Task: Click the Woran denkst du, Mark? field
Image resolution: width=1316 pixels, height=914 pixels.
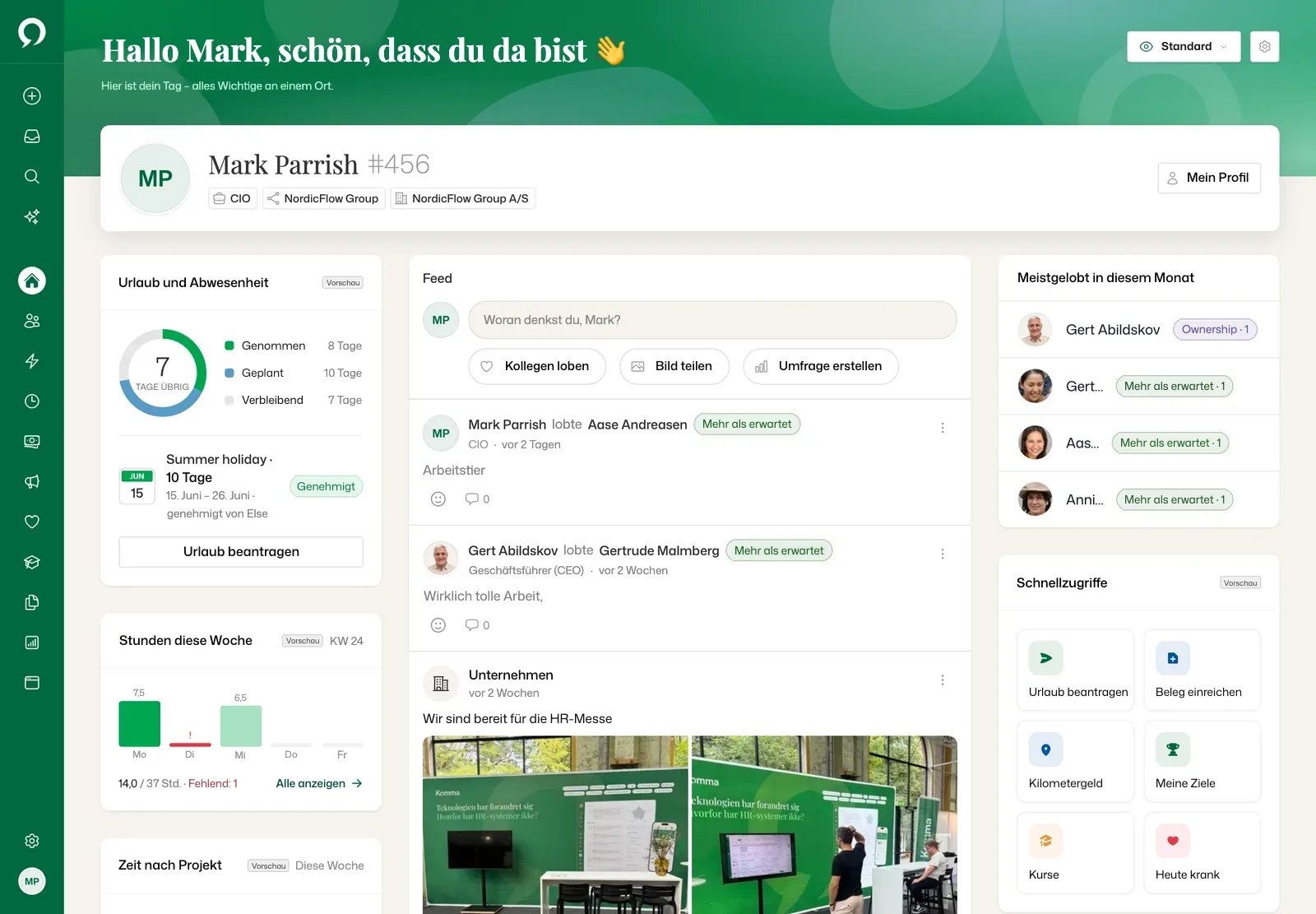Action: coord(712,320)
